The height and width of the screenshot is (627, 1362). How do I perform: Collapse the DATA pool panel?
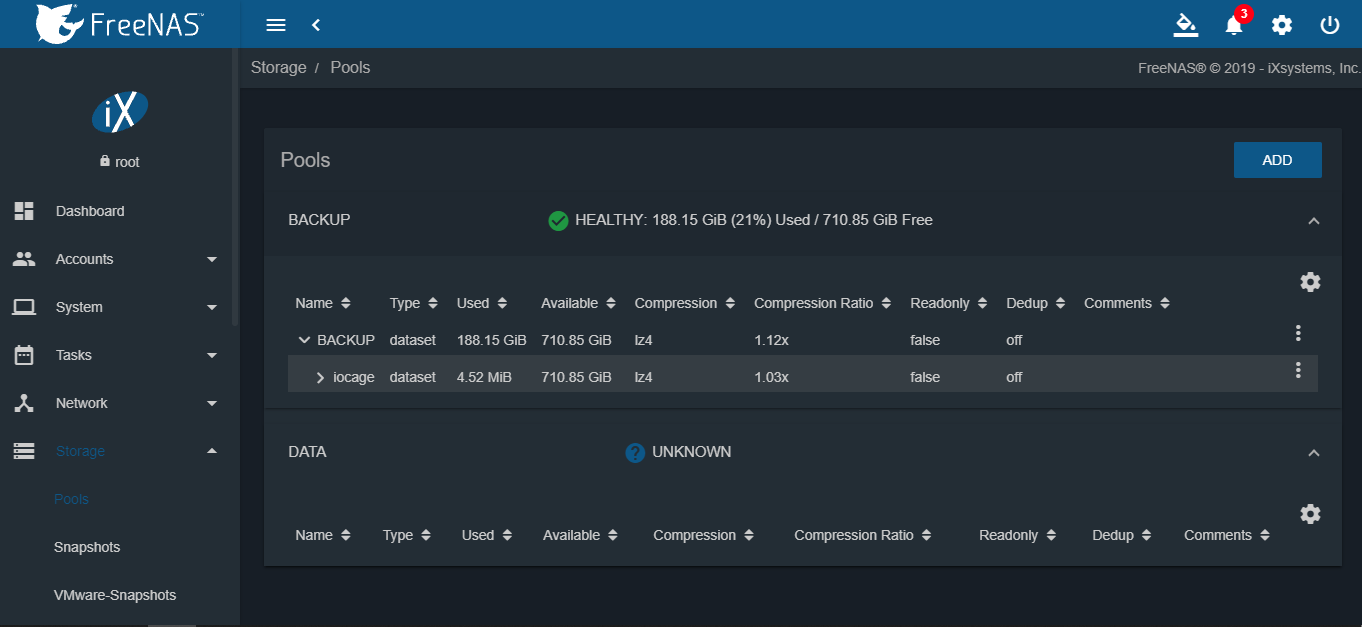pos(1314,453)
